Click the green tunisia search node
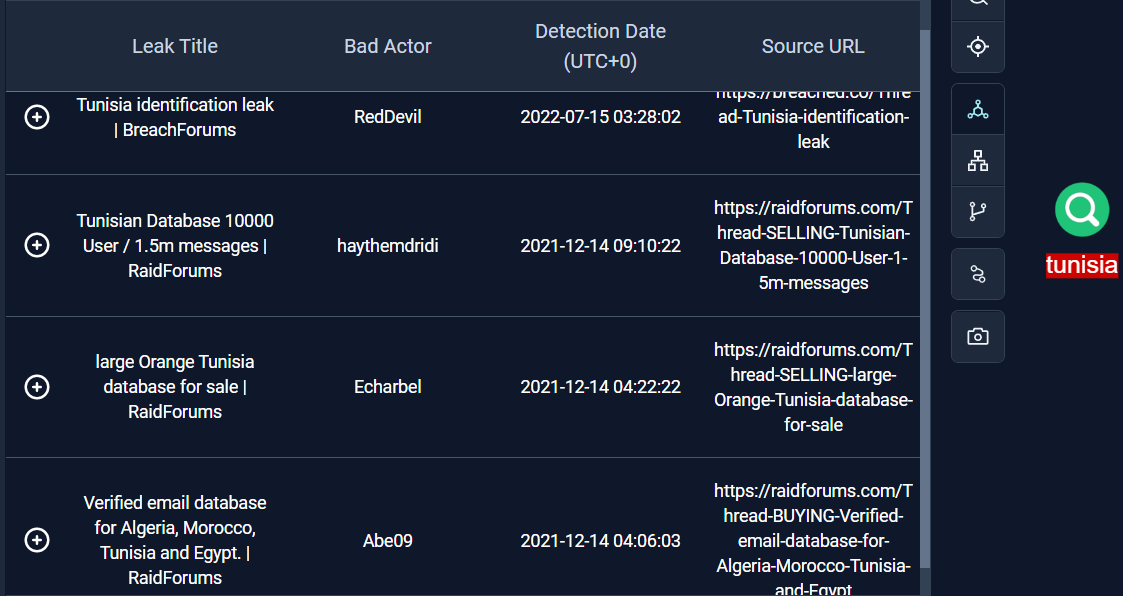Viewport: 1123px width, 596px height. [x=1081, y=210]
